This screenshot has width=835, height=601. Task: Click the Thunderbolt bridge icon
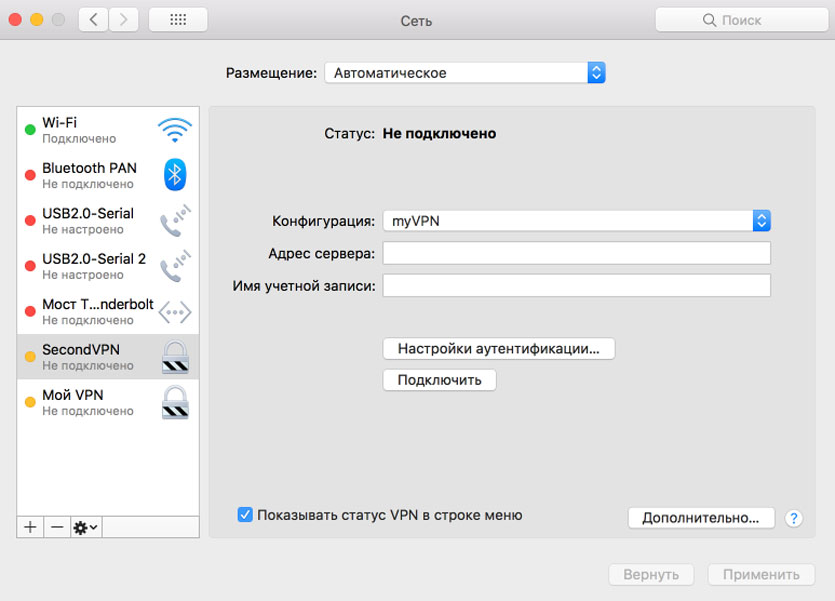175,312
